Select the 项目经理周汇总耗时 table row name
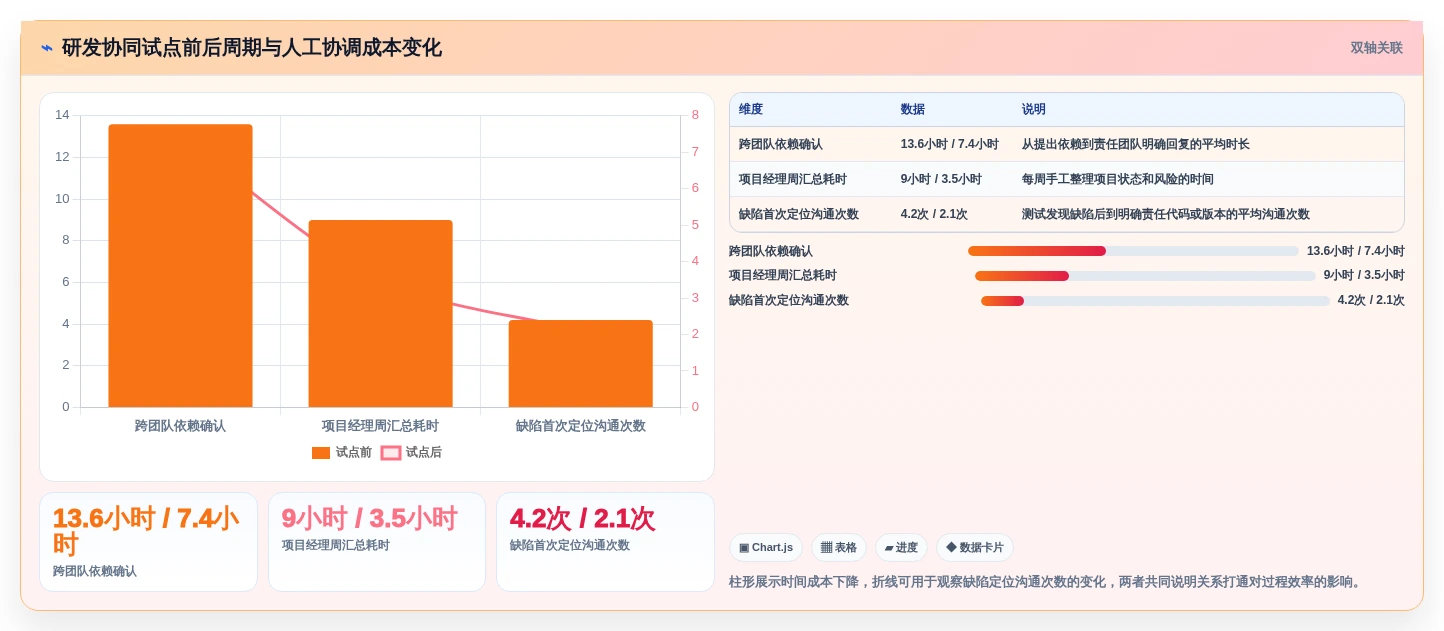 pyautogui.click(x=793, y=179)
